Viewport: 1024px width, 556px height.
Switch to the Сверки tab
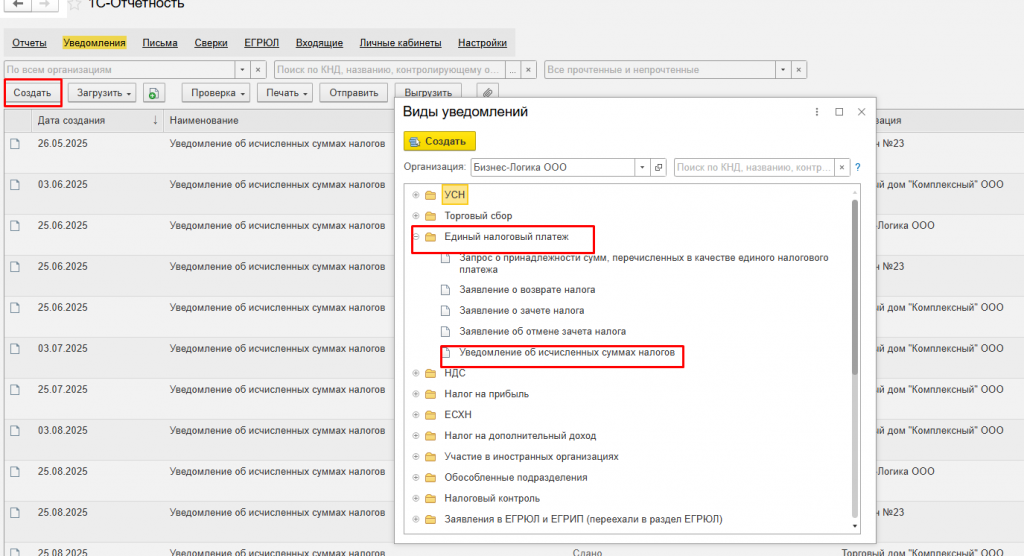point(211,42)
